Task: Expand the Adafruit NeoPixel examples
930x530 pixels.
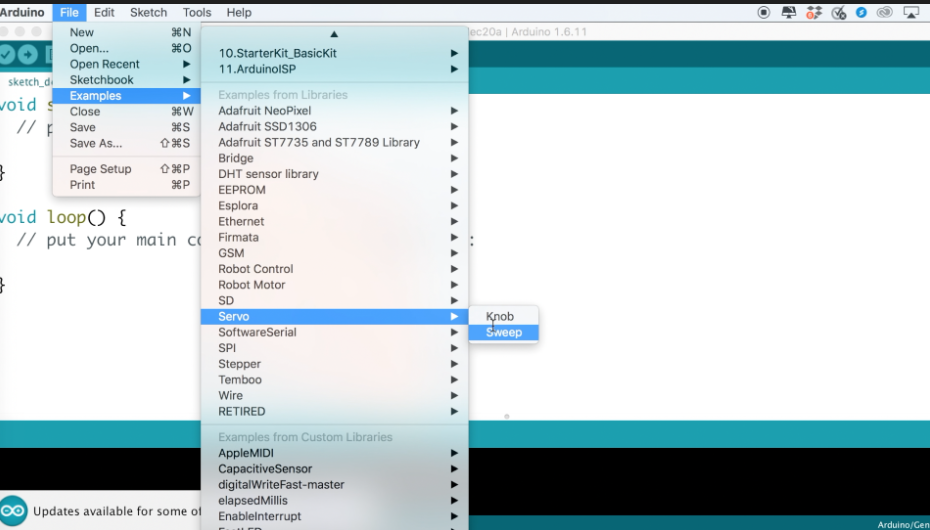Action: (335, 111)
